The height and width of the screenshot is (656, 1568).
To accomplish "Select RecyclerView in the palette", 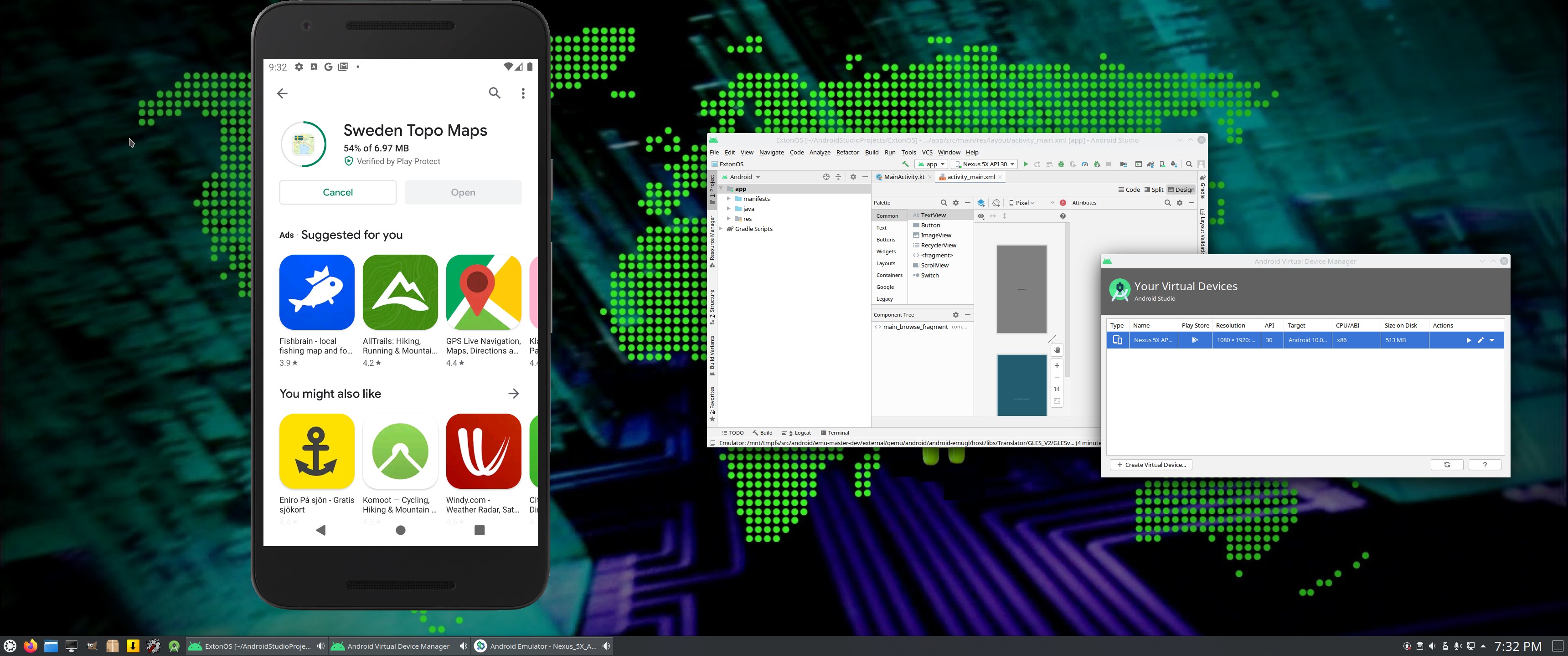I will 938,245.
